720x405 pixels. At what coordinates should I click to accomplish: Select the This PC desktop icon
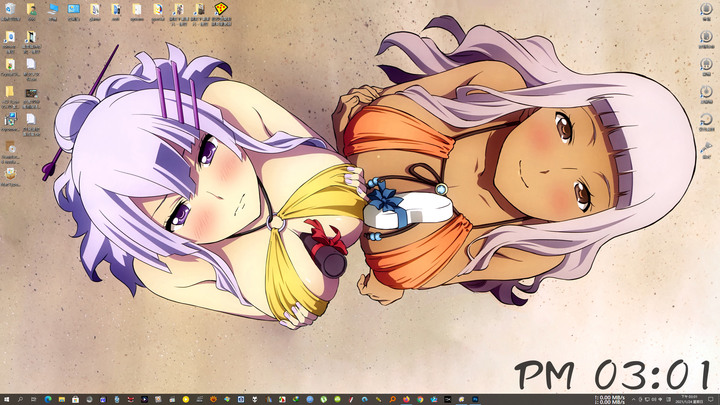(x=52, y=12)
